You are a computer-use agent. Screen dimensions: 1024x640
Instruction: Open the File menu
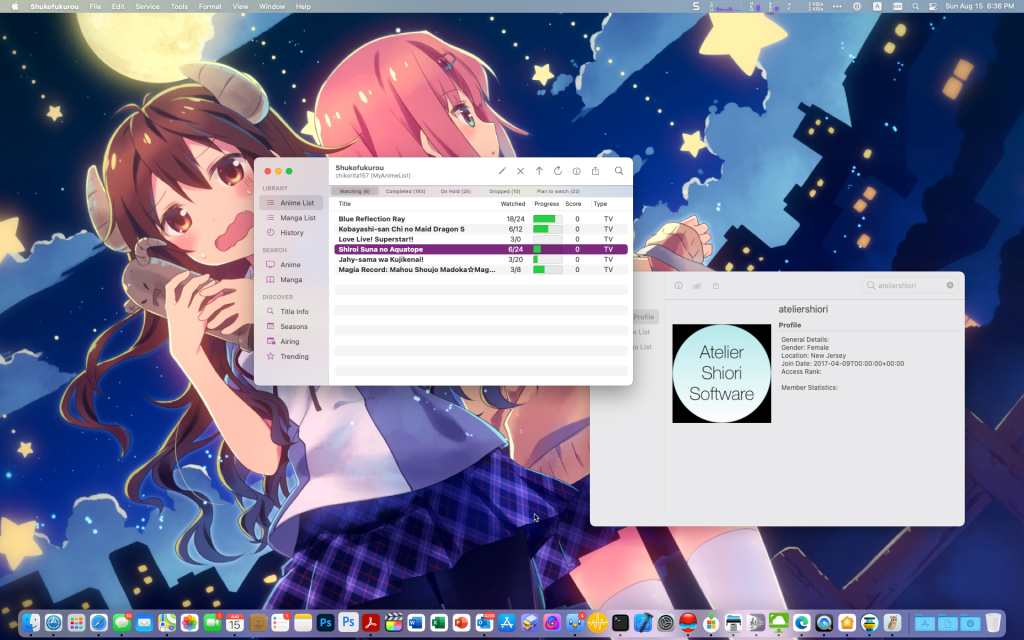95,7
